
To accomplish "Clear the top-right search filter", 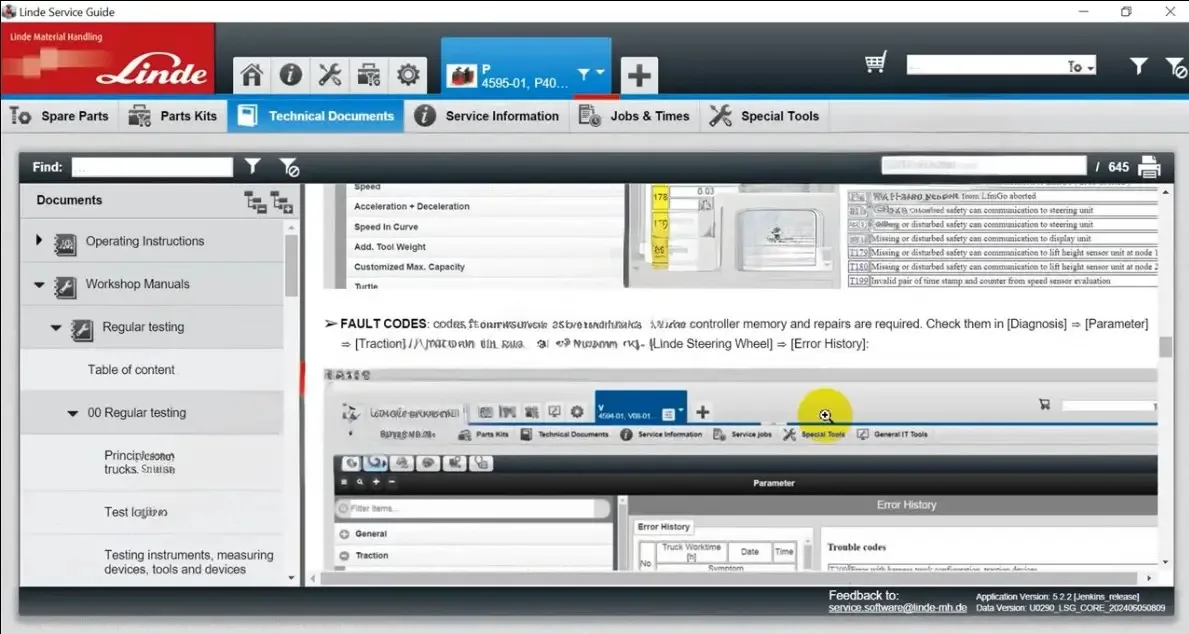I will point(1176,67).
